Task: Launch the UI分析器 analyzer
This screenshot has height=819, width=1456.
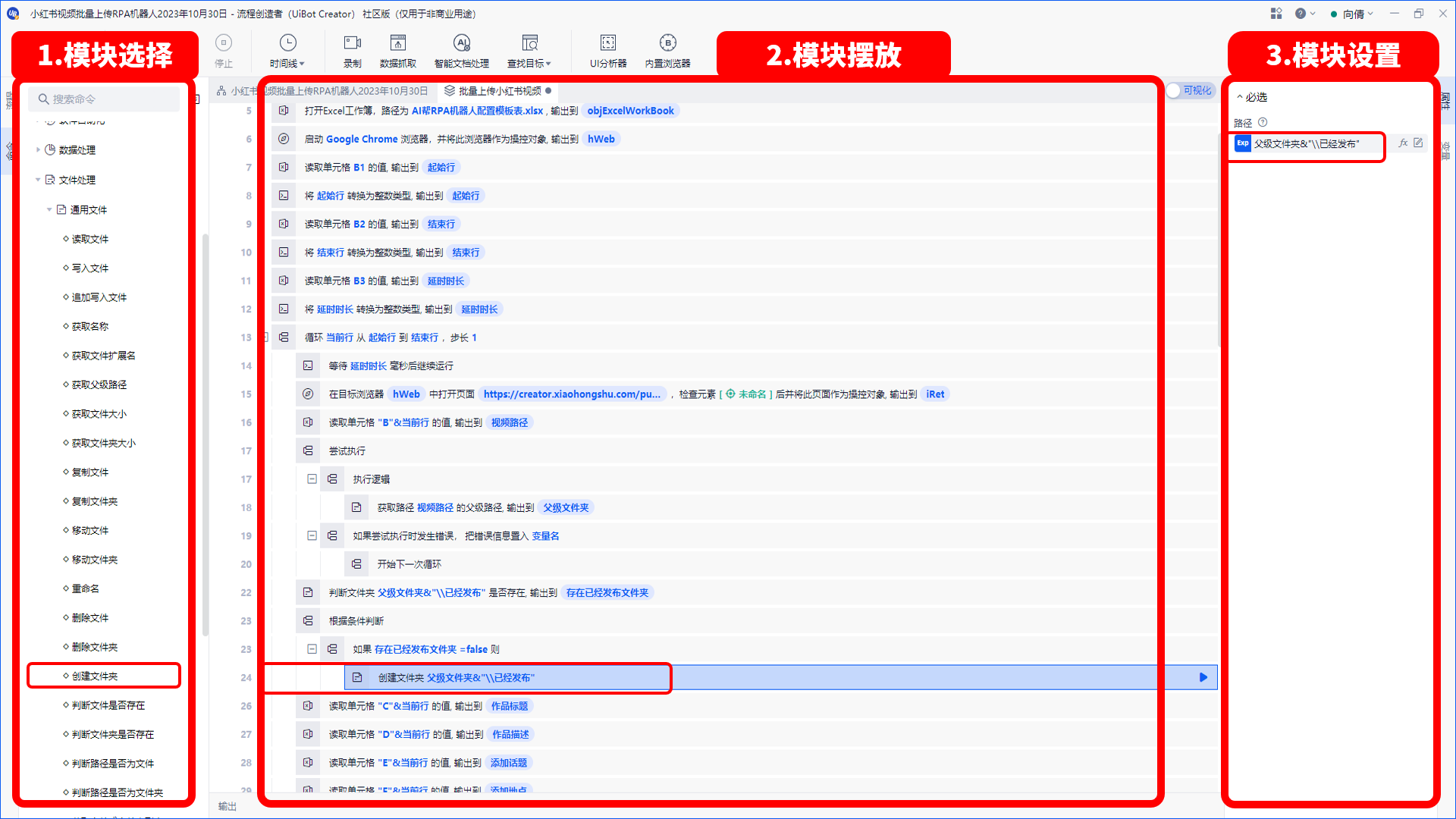Action: click(x=608, y=50)
